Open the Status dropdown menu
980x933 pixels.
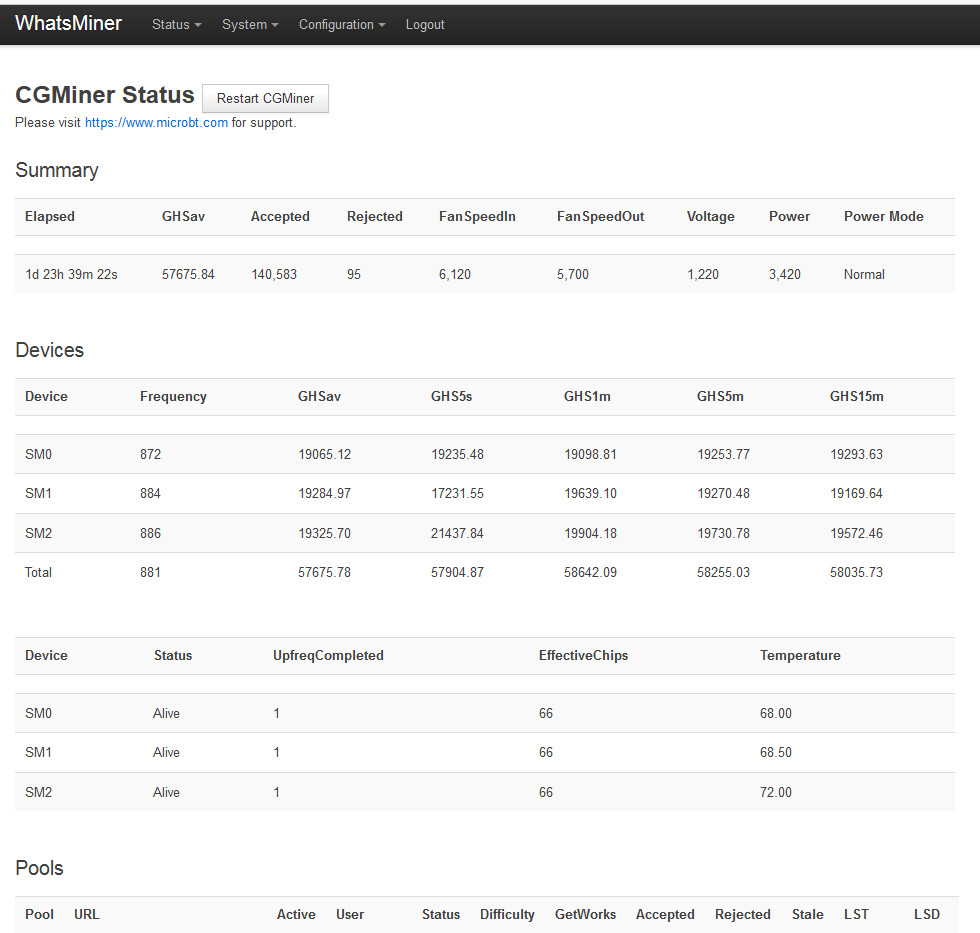pos(176,24)
